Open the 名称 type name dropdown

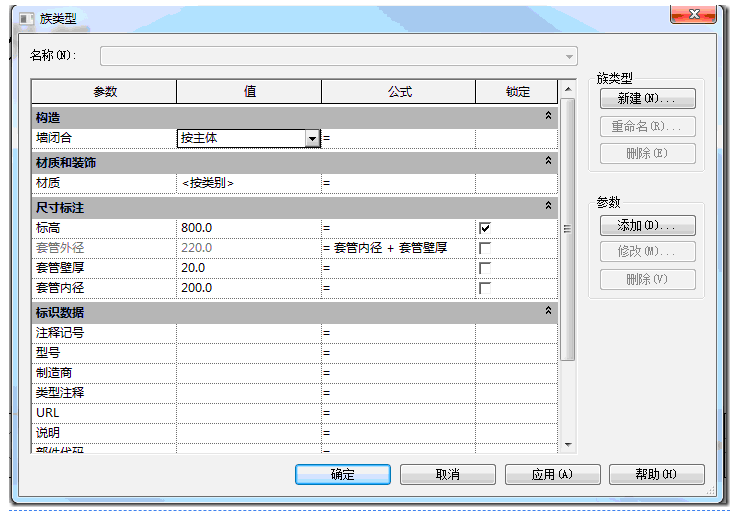click(x=570, y=56)
